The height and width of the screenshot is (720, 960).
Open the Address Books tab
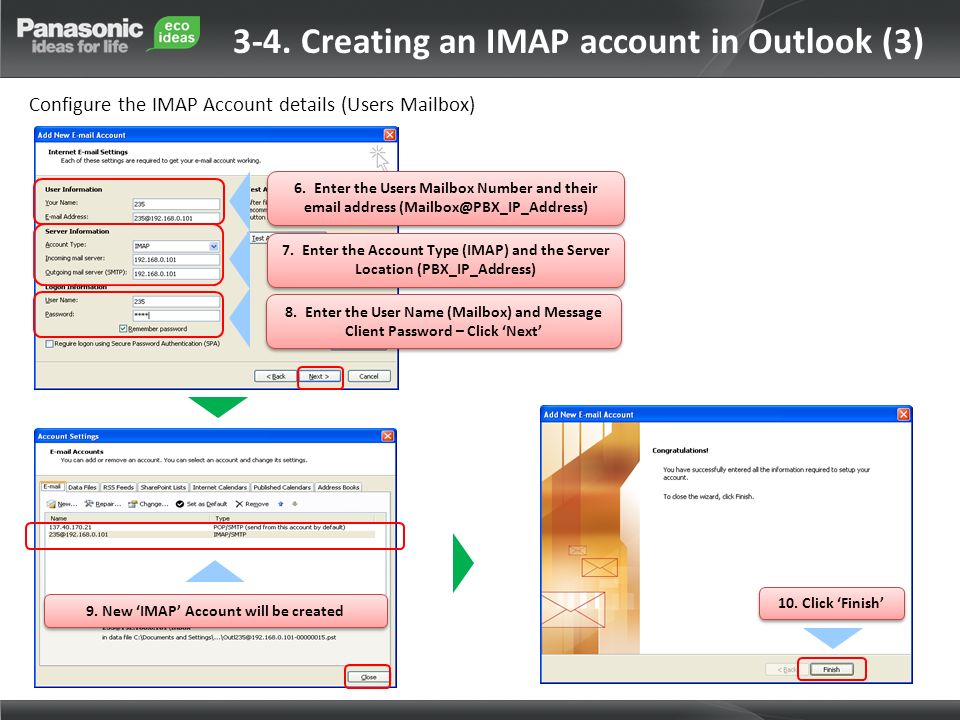click(339, 487)
